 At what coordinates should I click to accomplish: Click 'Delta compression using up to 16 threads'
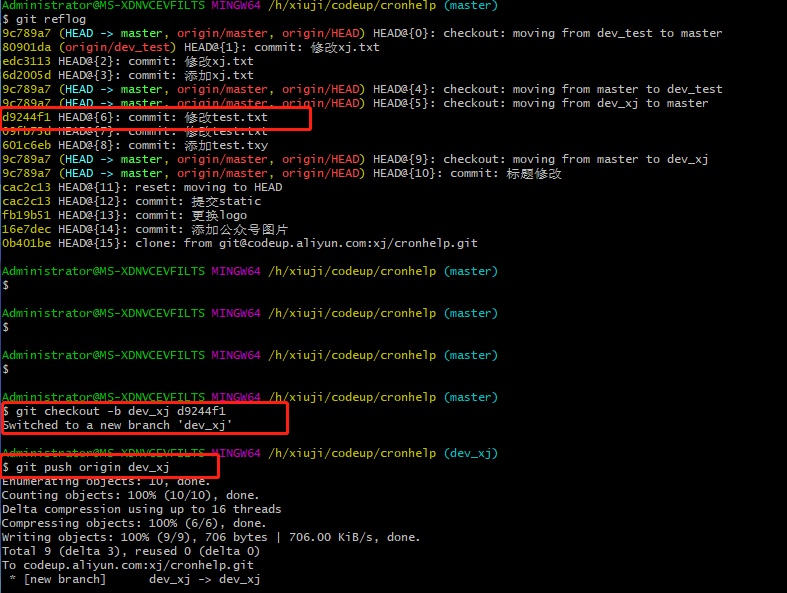(x=142, y=510)
